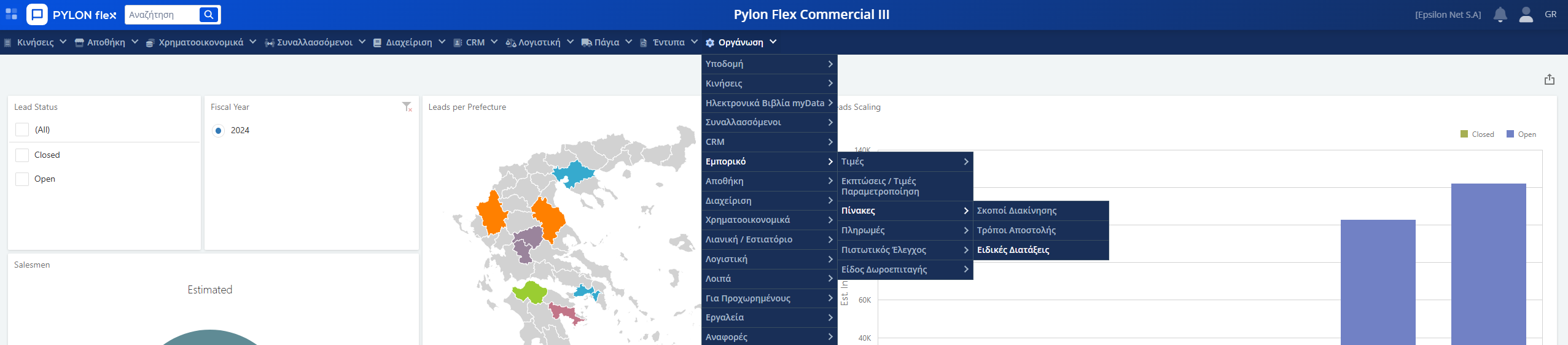
Task: Open the user profile icon
Action: (1526, 14)
